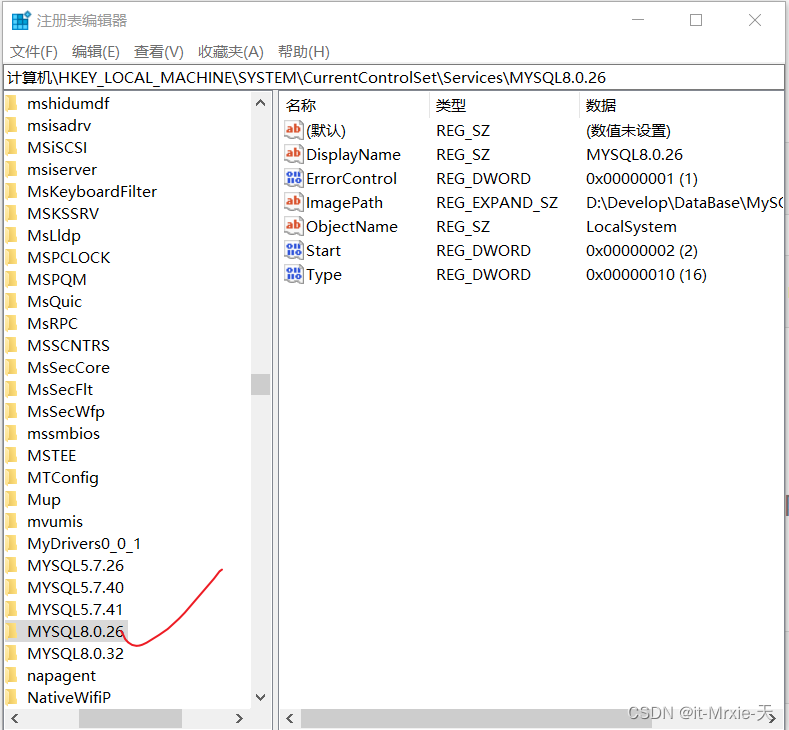Click tree pane scroll-right arrow

(240, 718)
